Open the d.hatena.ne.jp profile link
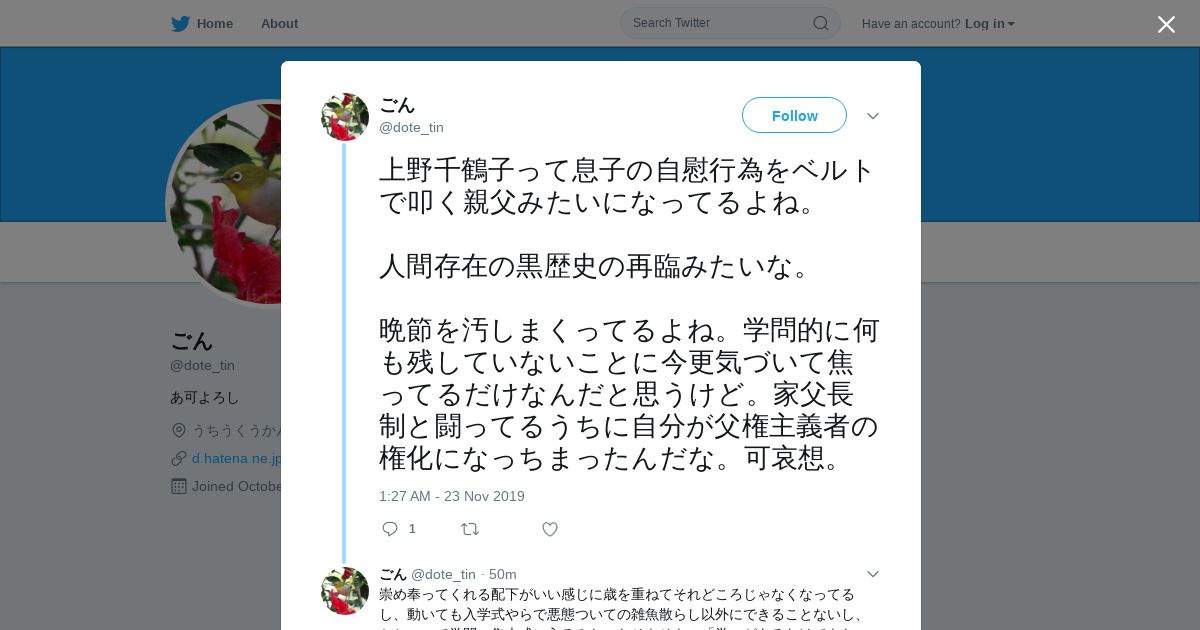This screenshot has height=630, width=1200. [237, 458]
